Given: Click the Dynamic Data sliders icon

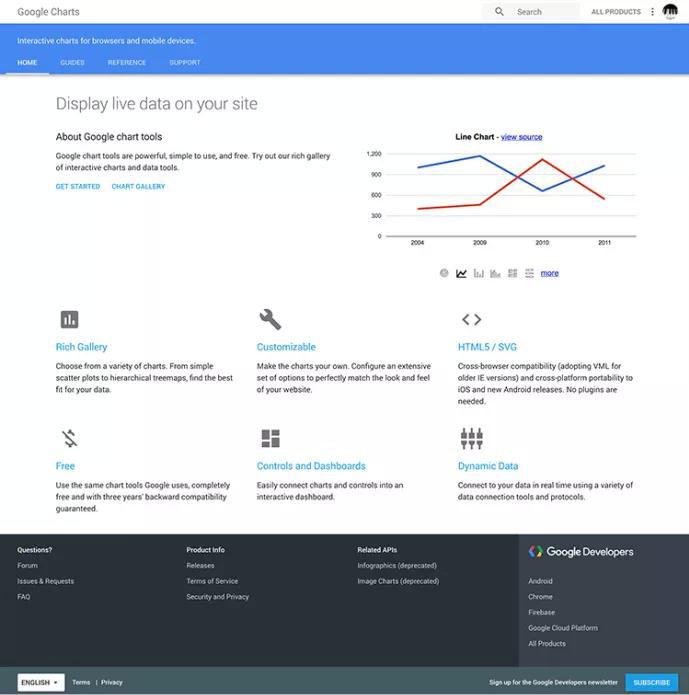Looking at the screenshot, I should 471,438.
